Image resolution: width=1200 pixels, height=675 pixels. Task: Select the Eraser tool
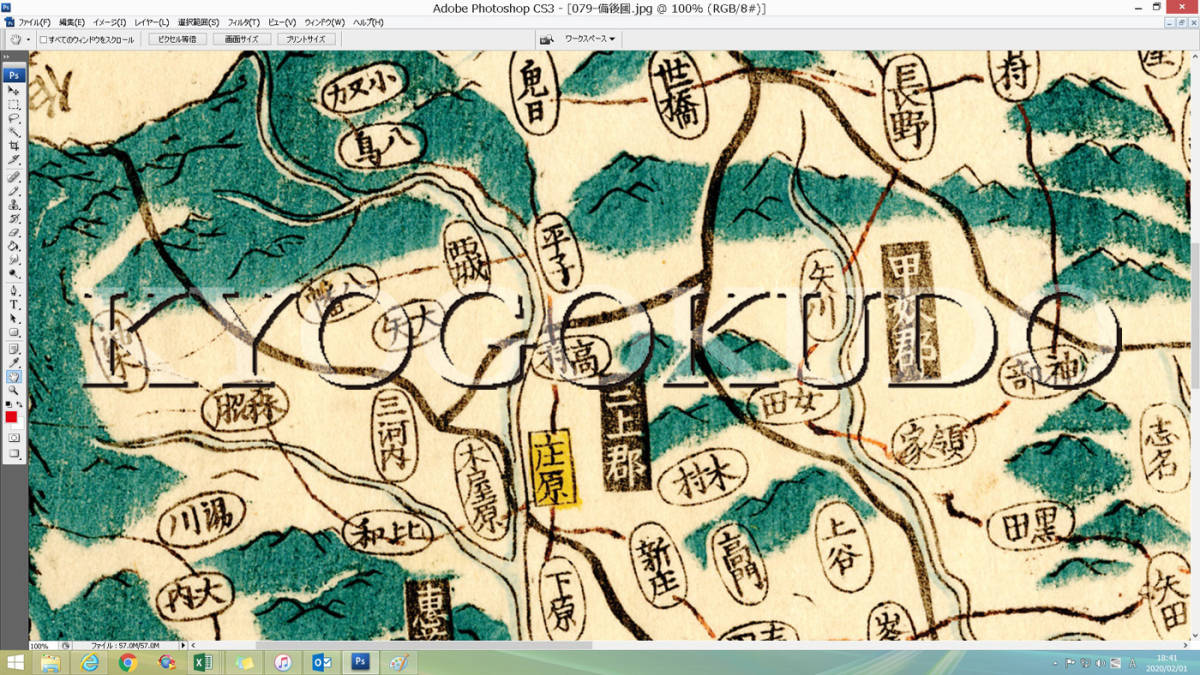click(x=13, y=232)
